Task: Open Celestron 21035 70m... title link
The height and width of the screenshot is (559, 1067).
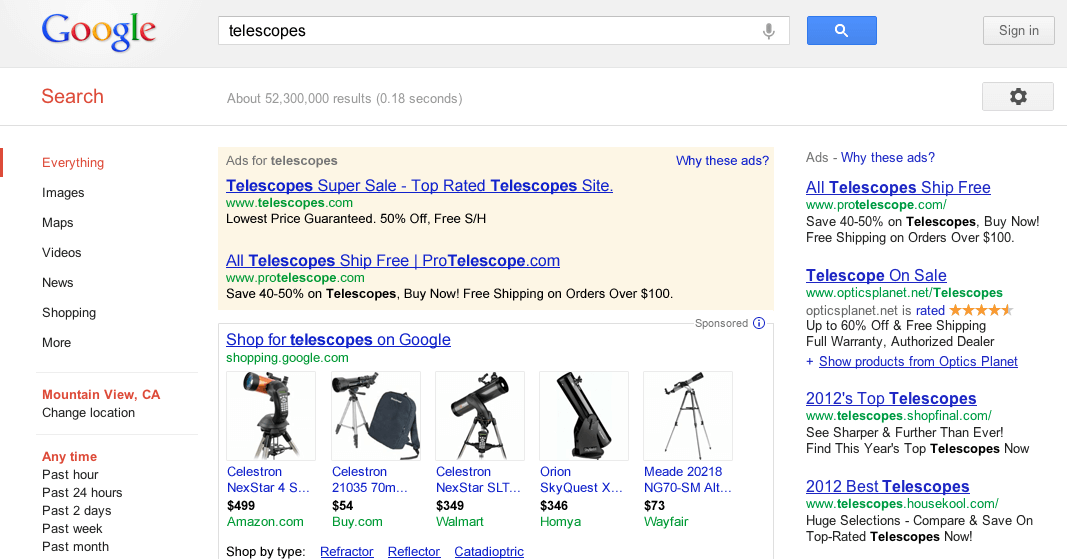Action: click(x=370, y=479)
